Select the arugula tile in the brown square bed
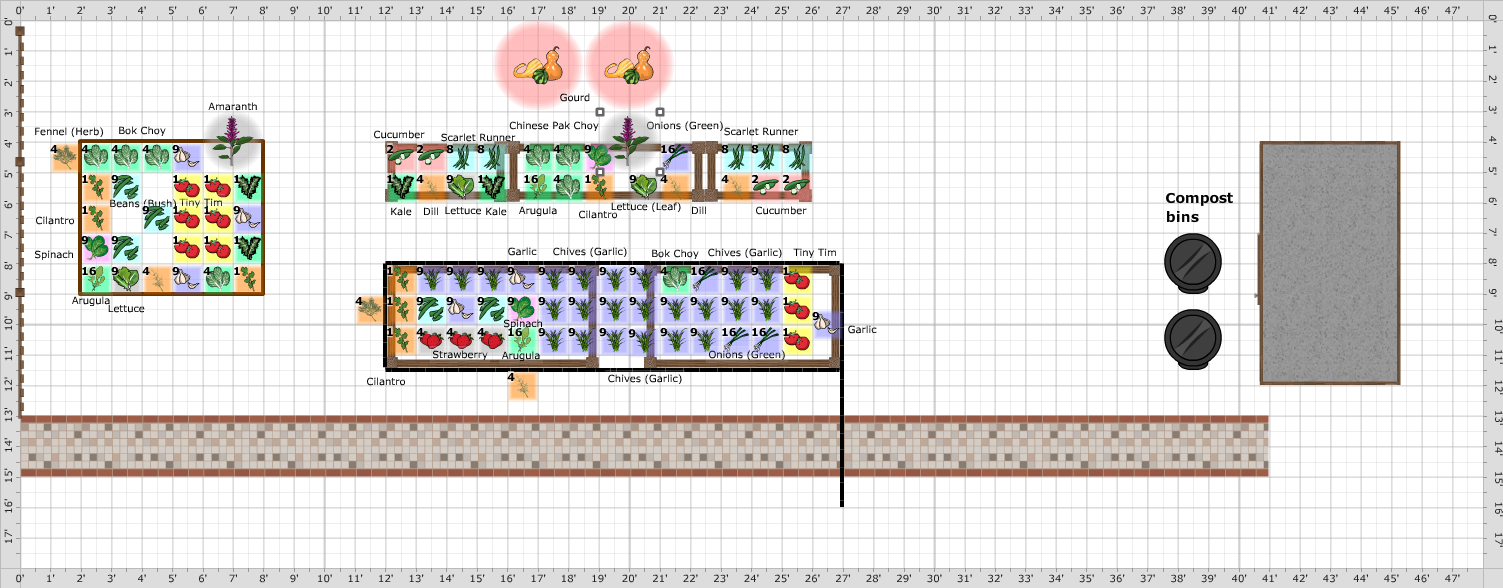The height and width of the screenshot is (588, 1503). [x=96, y=278]
